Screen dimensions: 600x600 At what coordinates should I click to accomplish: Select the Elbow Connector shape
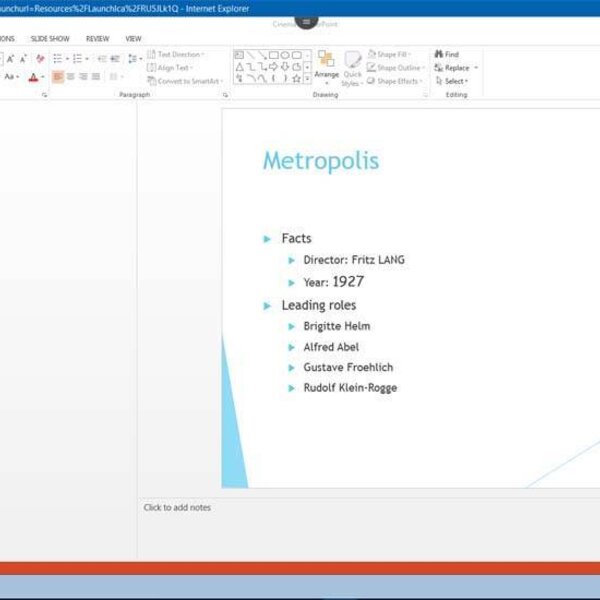pyautogui.click(x=251, y=67)
